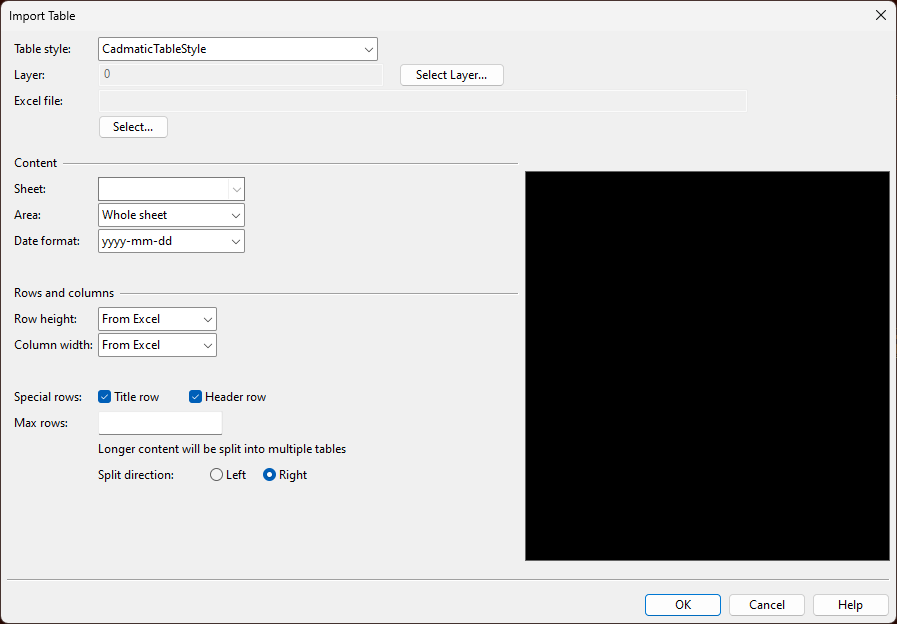The height and width of the screenshot is (624, 897).
Task: Click the Select... button for Excel file
Action: click(133, 127)
